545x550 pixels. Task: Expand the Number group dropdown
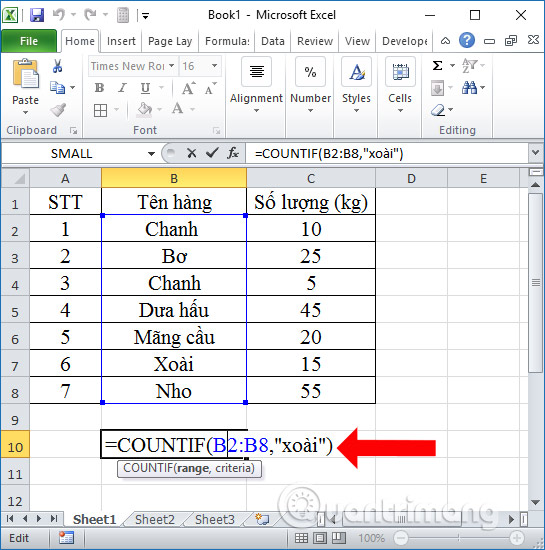tap(310, 110)
